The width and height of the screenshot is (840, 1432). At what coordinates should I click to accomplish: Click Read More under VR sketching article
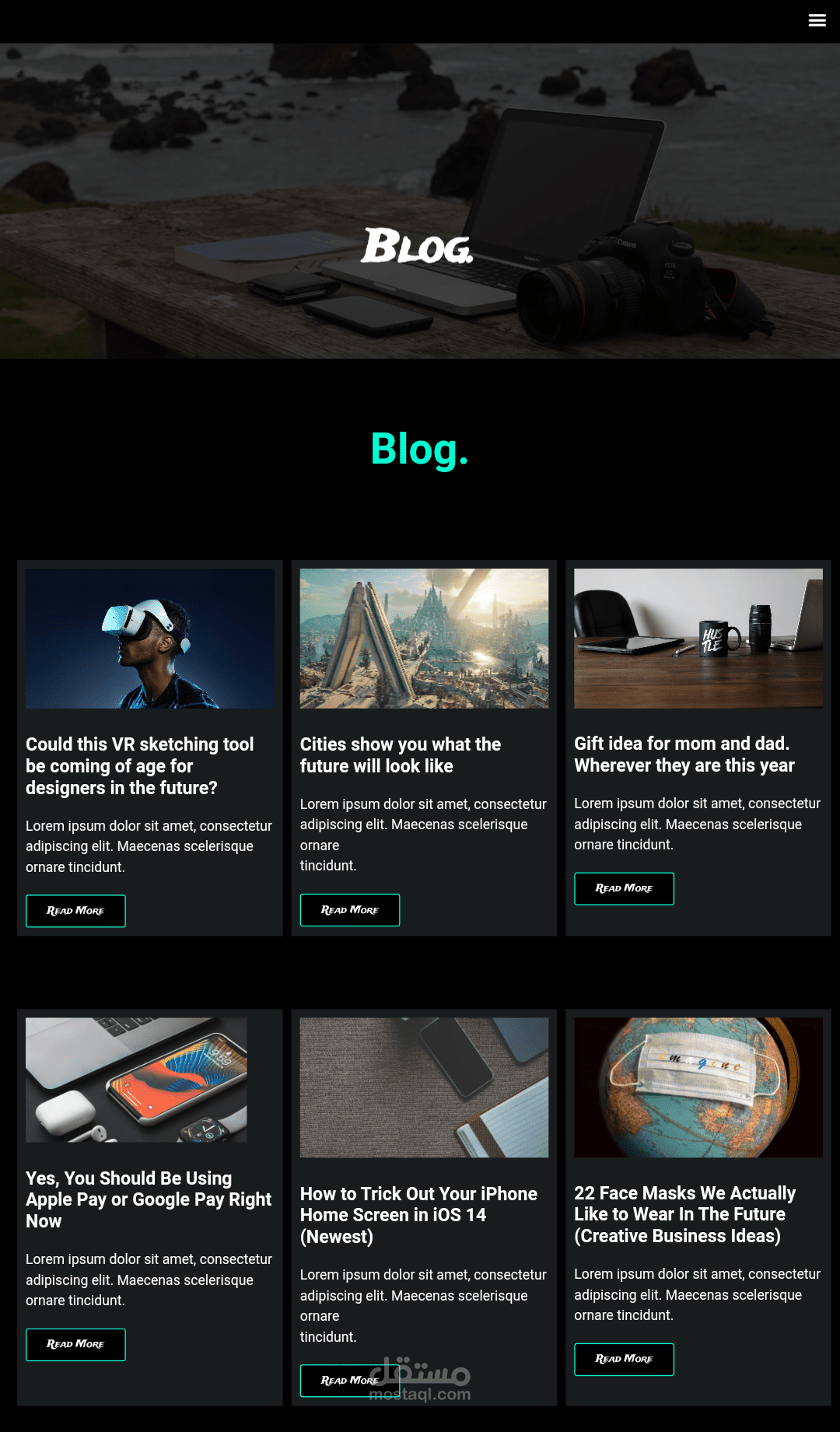pos(75,911)
